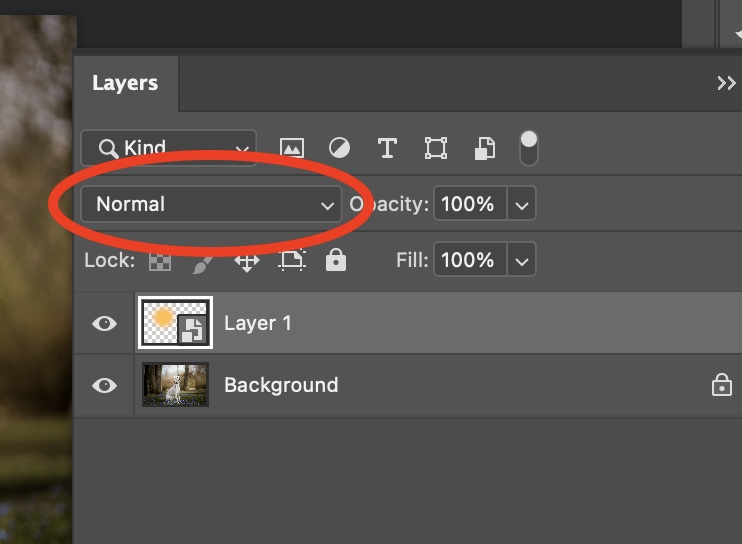
Task: Prevent auto-nesting artboard lock icon
Action: [x=291, y=262]
